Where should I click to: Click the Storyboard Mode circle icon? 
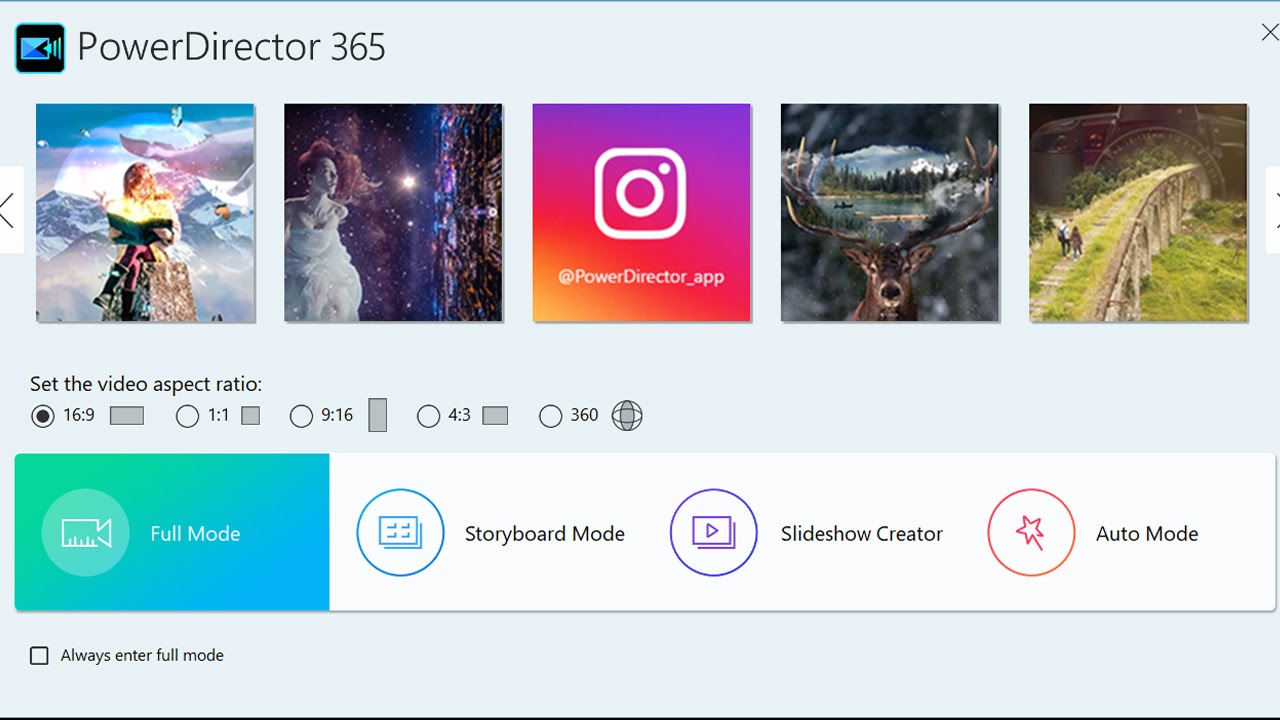400,532
